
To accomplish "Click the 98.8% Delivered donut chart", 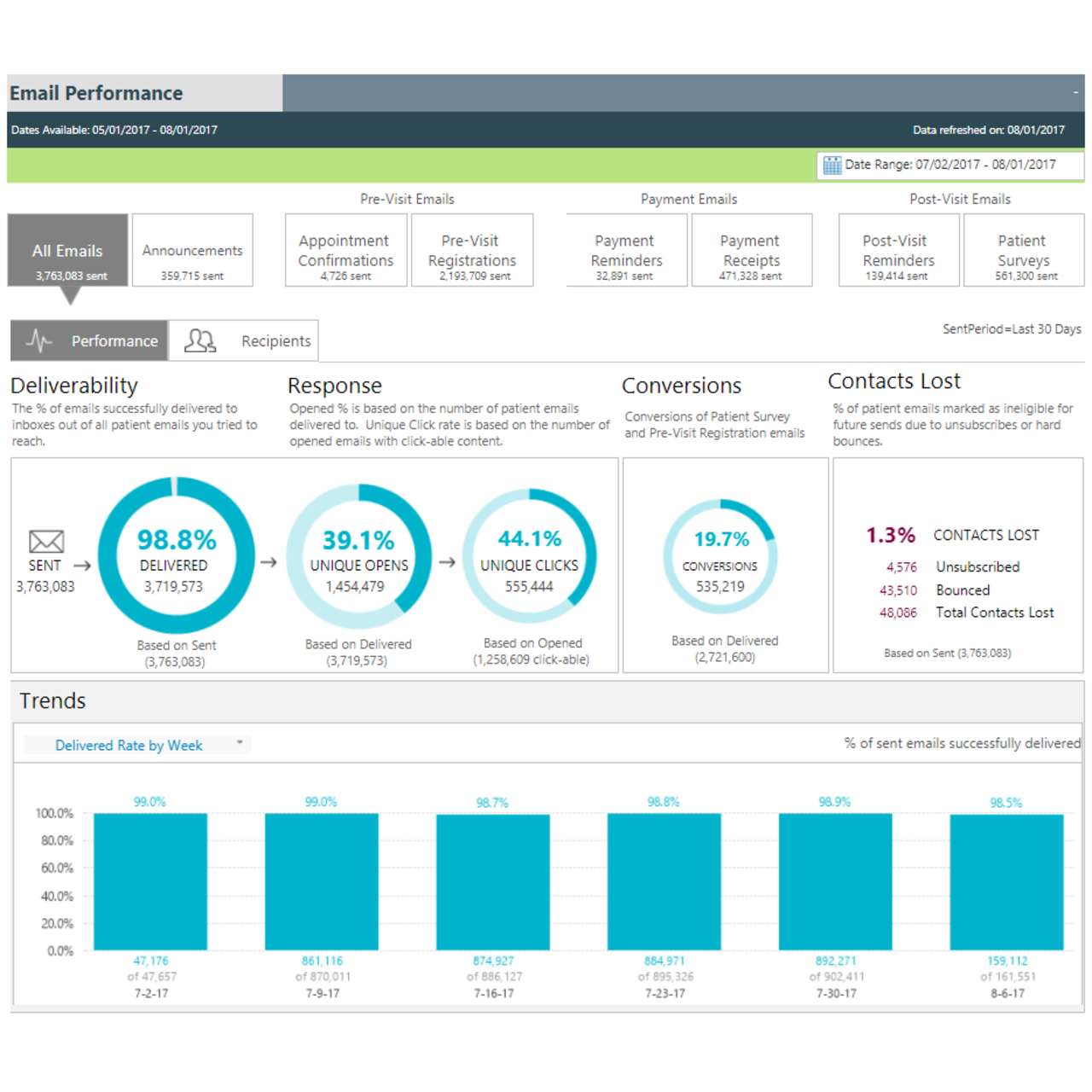I will pos(176,556).
